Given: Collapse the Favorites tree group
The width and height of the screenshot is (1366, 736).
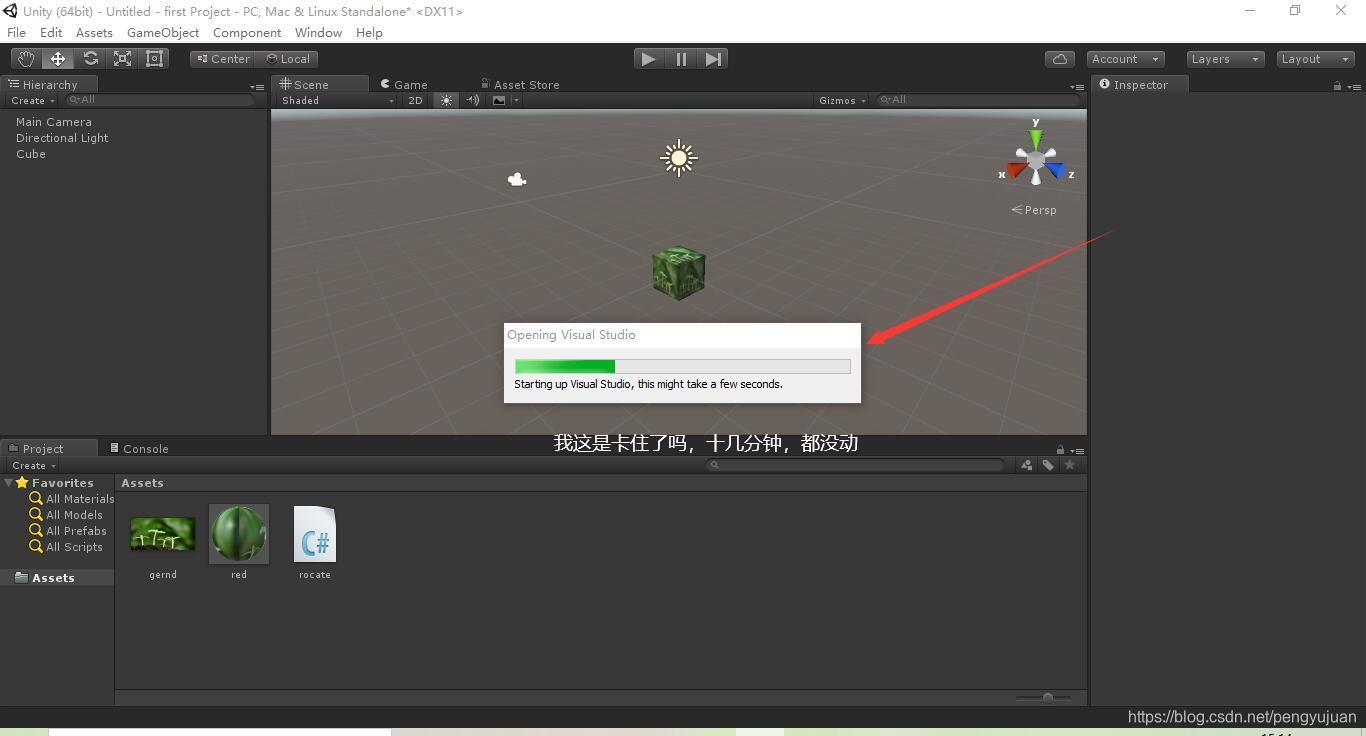Looking at the screenshot, I should pos(8,482).
